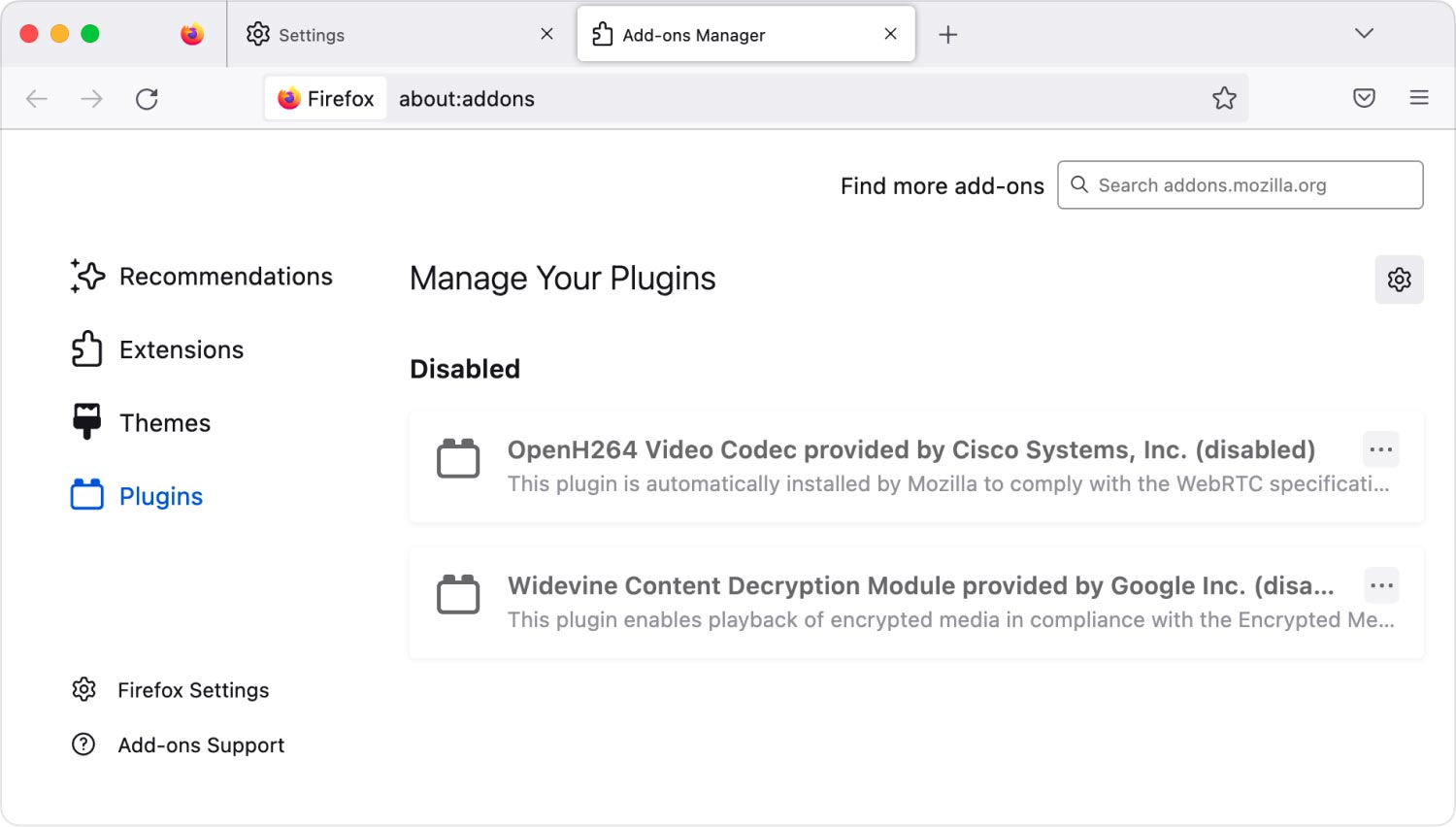
Task: Click the Add-ons Support question mark icon
Action: tap(83, 744)
